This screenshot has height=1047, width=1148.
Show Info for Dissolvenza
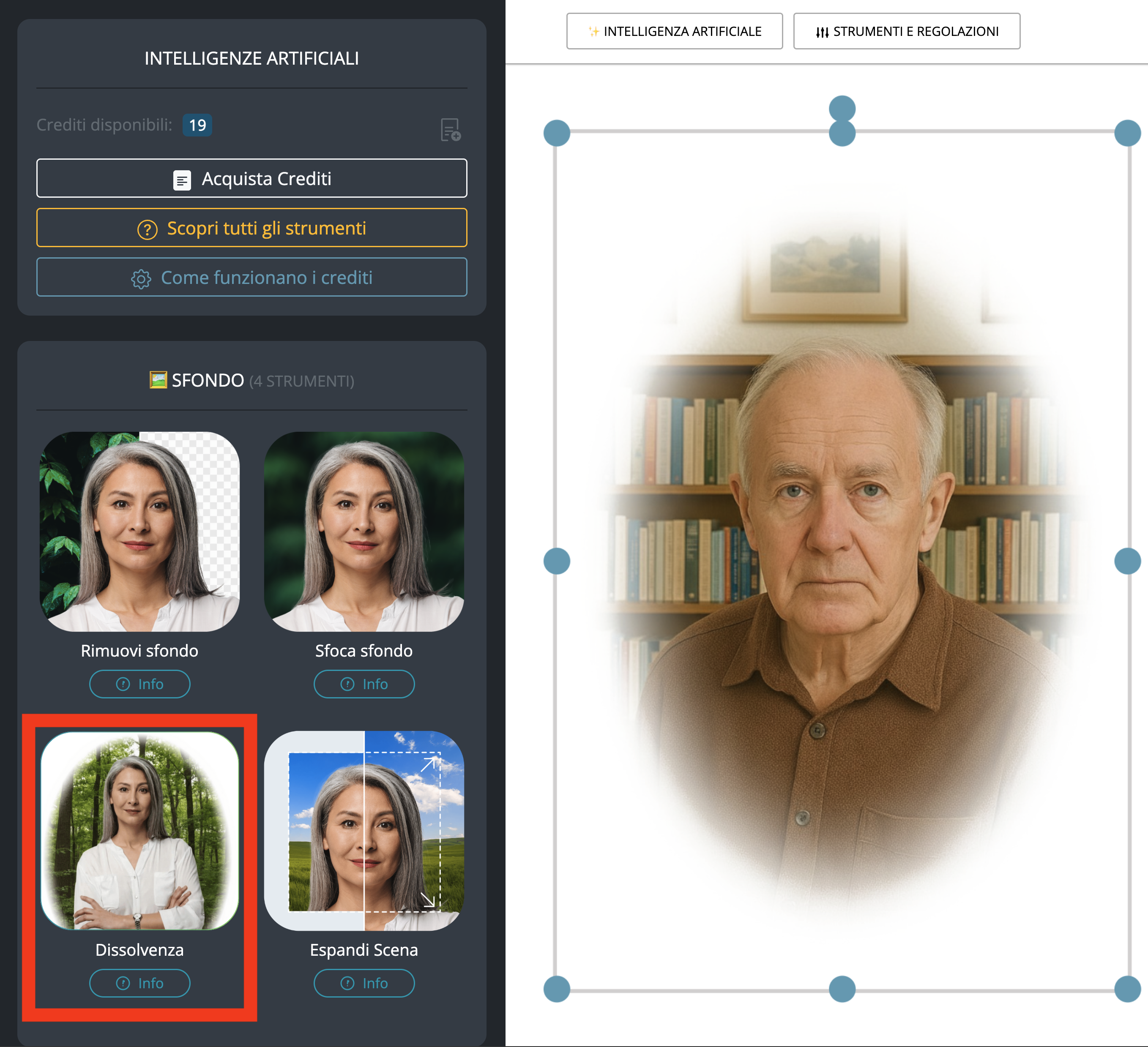[x=139, y=983]
